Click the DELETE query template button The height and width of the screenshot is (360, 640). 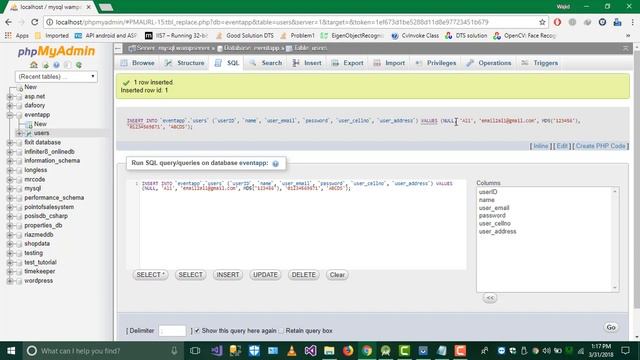coord(304,275)
